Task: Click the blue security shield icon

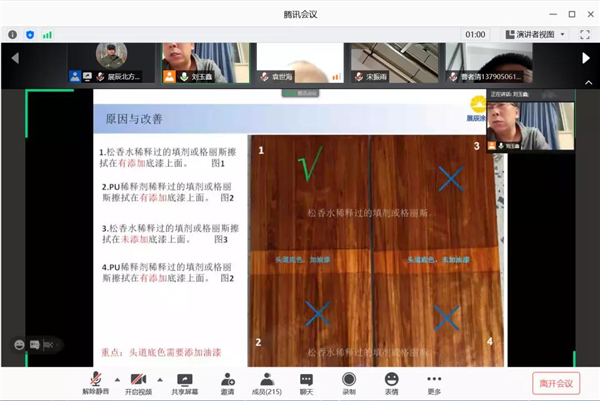Action: point(30,35)
